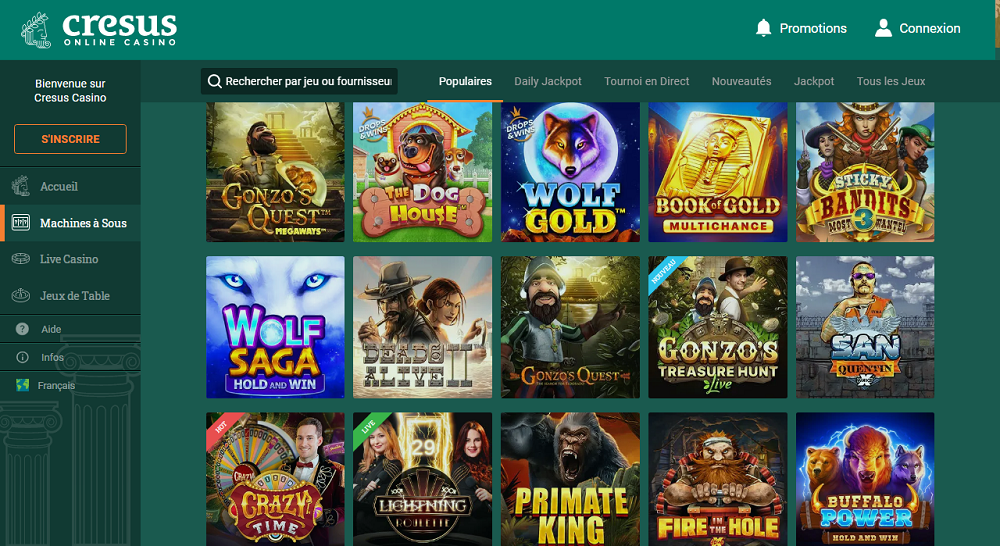Open Gonzo's Quest game tile
This screenshot has width=1000, height=546.
[570, 327]
